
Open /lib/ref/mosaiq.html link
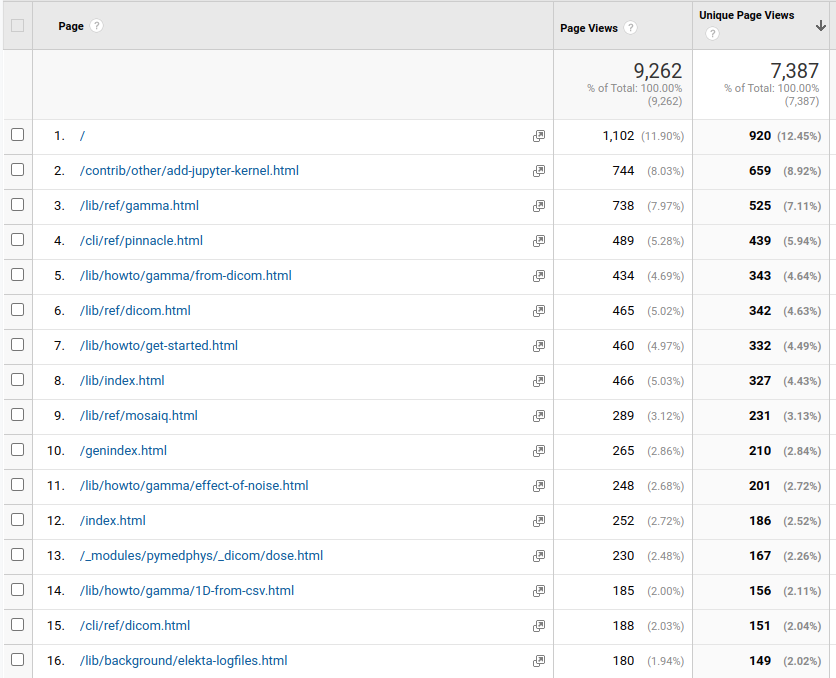[x=139, y=416]
